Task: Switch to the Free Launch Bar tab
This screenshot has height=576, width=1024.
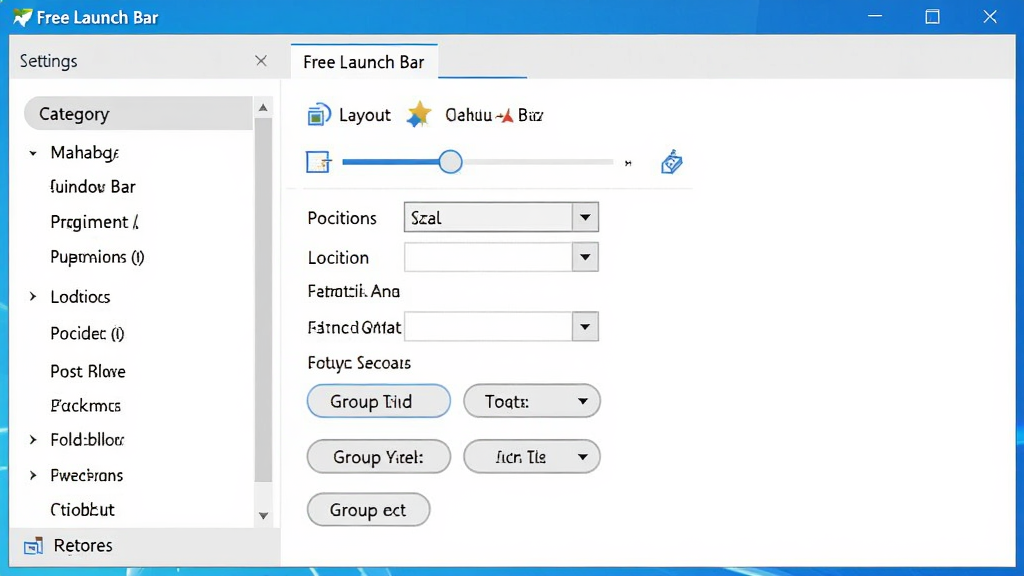Action: coord(364,62)
